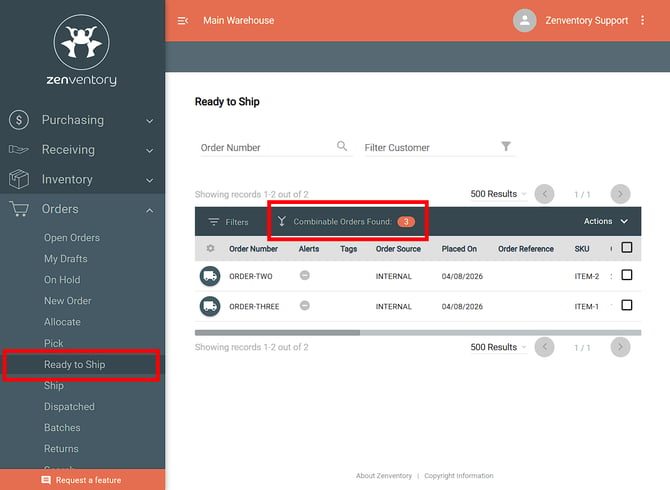Viewport: 670px width, 490px height.
Task: Click the truck icon for ORDER-TWO
Action: 210,276
